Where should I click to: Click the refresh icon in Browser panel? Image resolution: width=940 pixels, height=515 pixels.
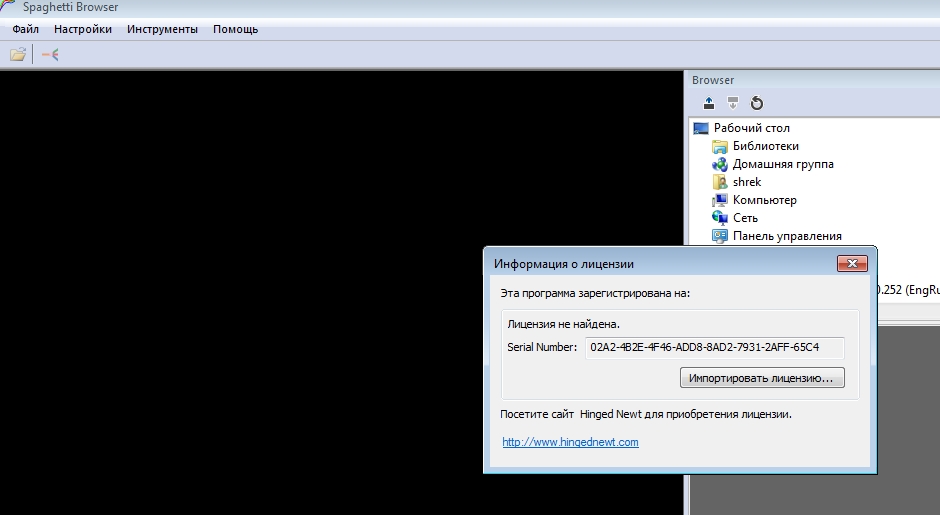coord(757,103)
